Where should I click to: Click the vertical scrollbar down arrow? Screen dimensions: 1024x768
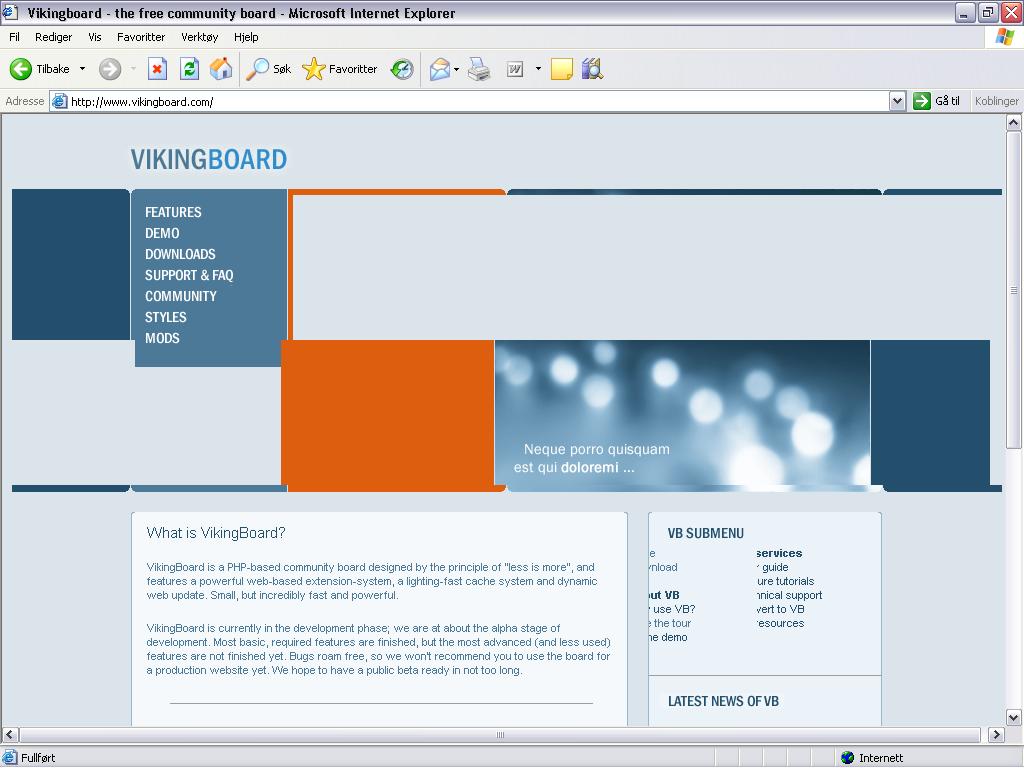(1014, 717)
